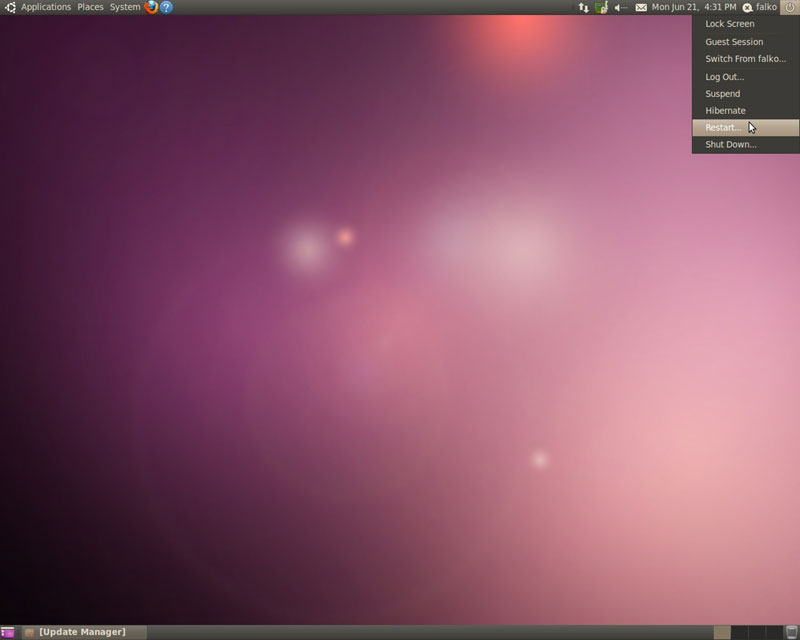This screenshot has width=800, height=640.
Task: Open the Applications menu
Action: pos(46,7)
